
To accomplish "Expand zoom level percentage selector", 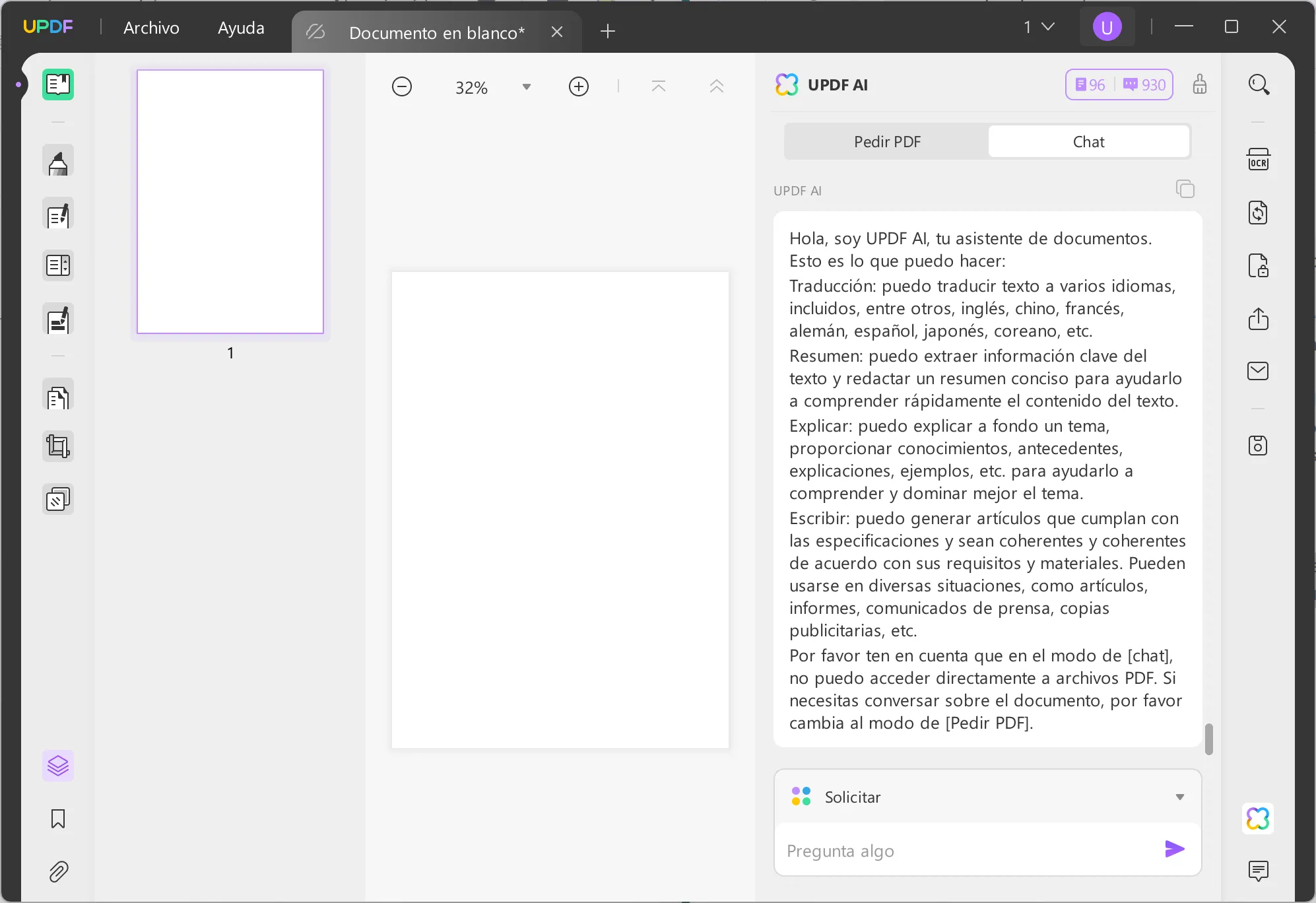I will click(x=527, y=87).
